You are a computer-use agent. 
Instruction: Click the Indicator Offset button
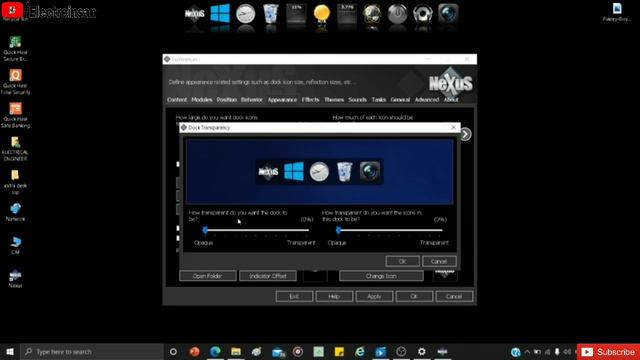click(x=268, y=276)
